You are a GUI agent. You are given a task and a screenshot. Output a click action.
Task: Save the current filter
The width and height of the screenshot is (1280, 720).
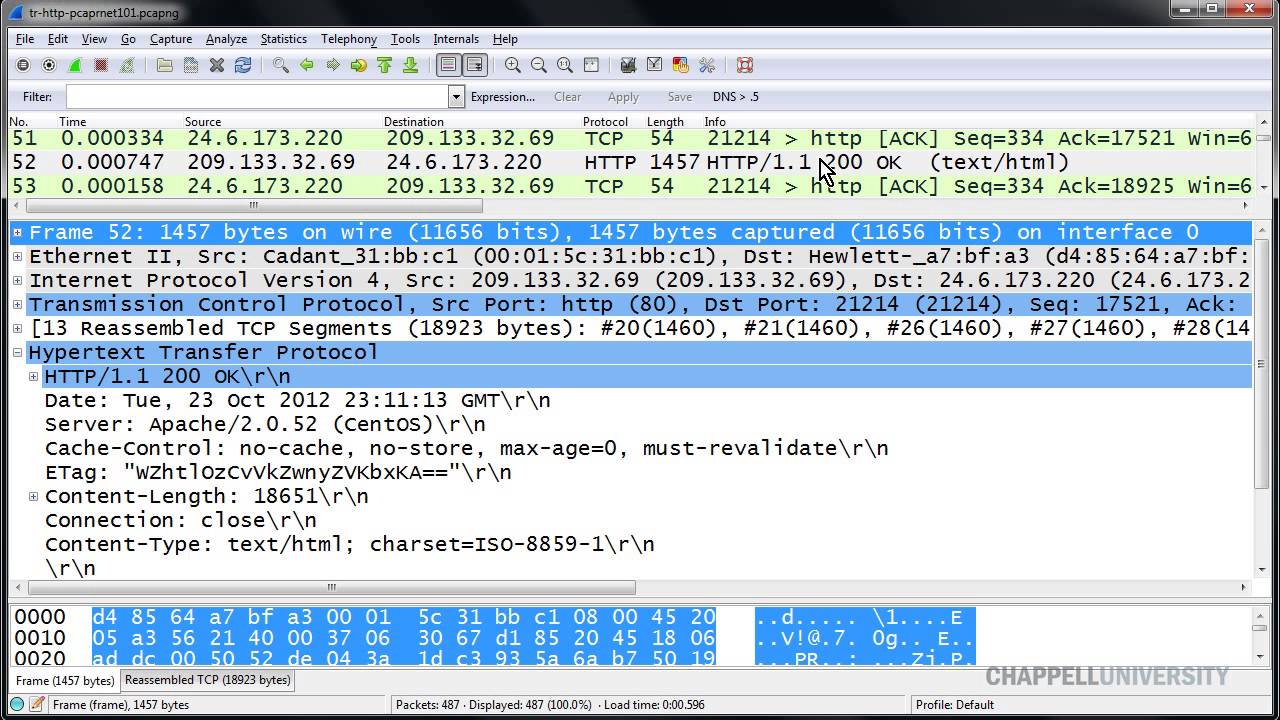click(679, 97)
